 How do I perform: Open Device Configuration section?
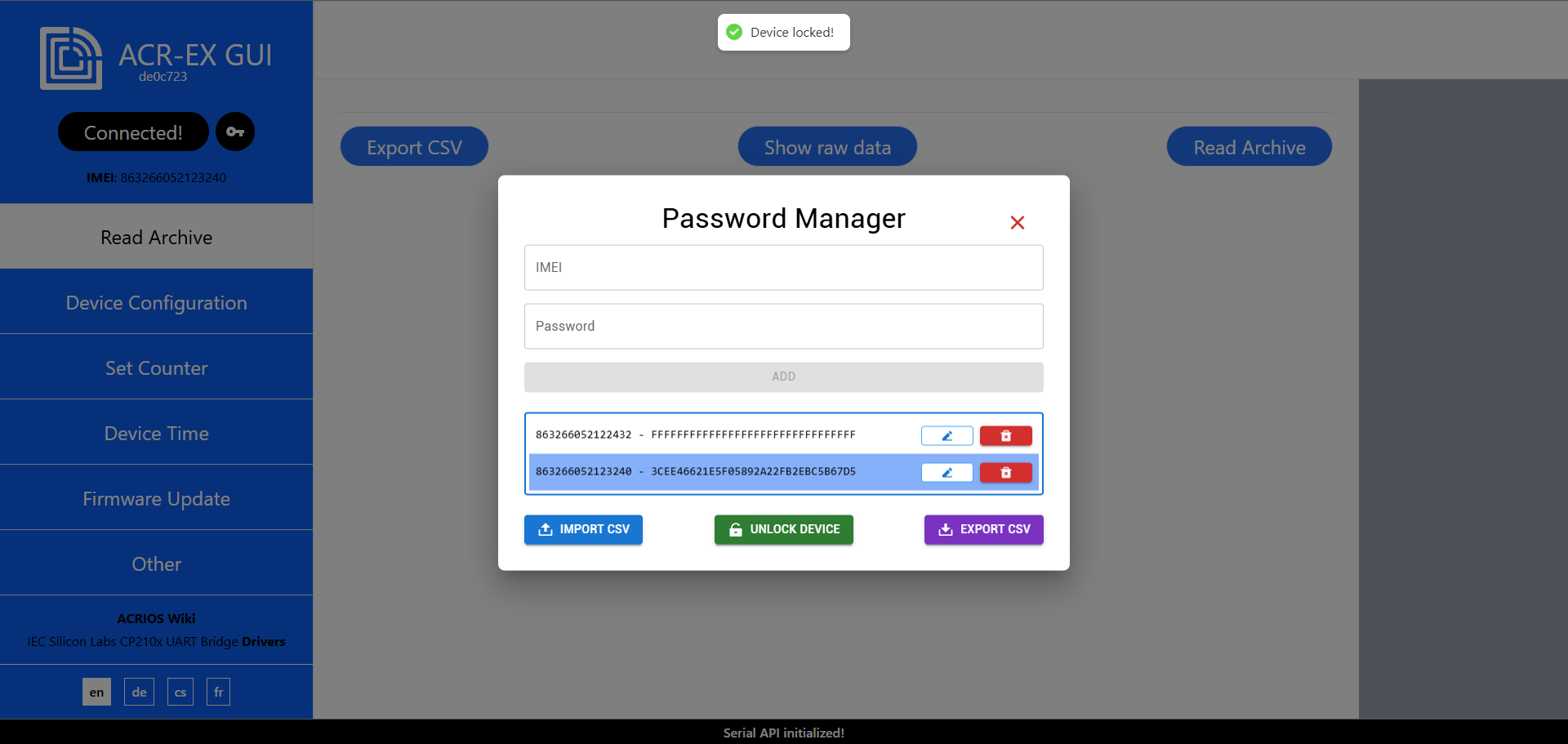[x=156, y=302]
